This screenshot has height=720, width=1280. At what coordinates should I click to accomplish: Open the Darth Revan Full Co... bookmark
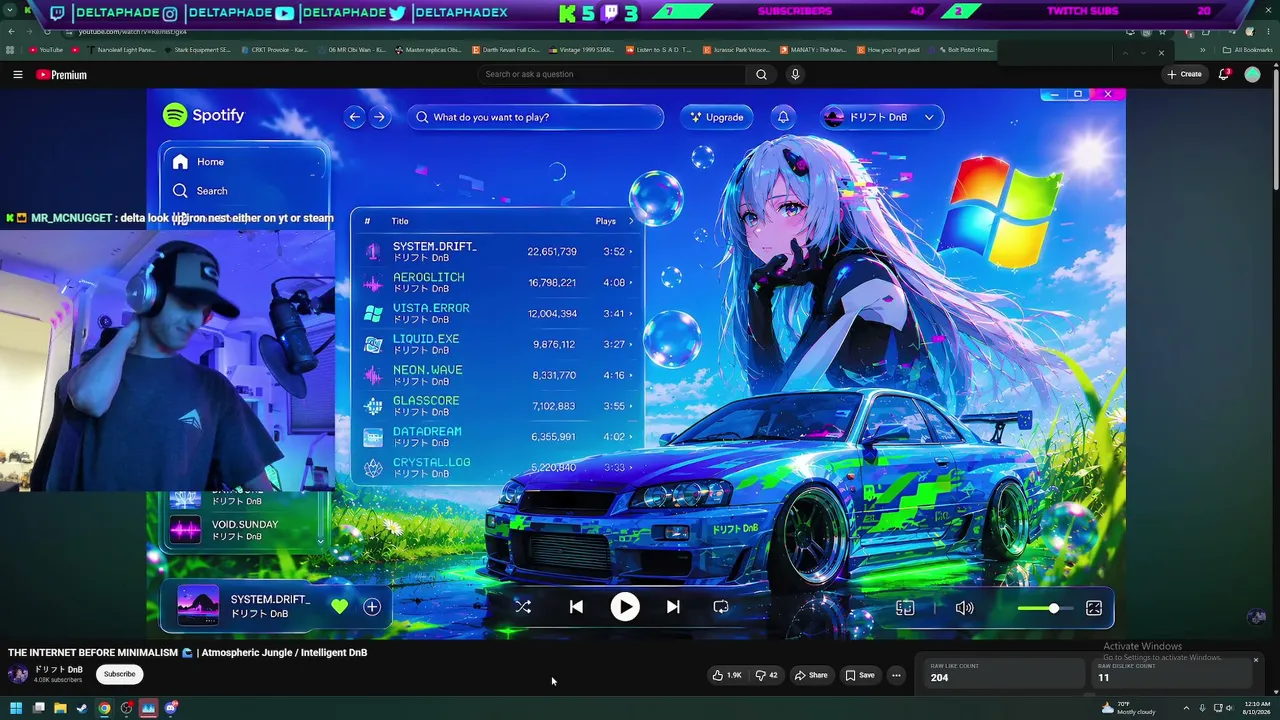507,50
